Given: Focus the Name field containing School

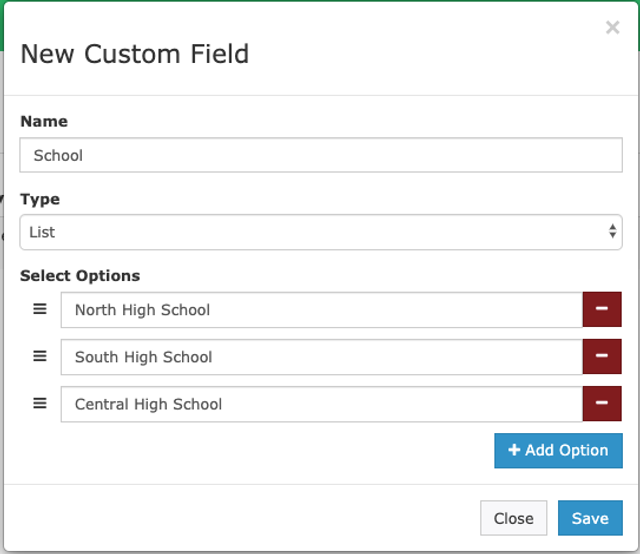Looking at the screenshot, I should coord(320,155).
